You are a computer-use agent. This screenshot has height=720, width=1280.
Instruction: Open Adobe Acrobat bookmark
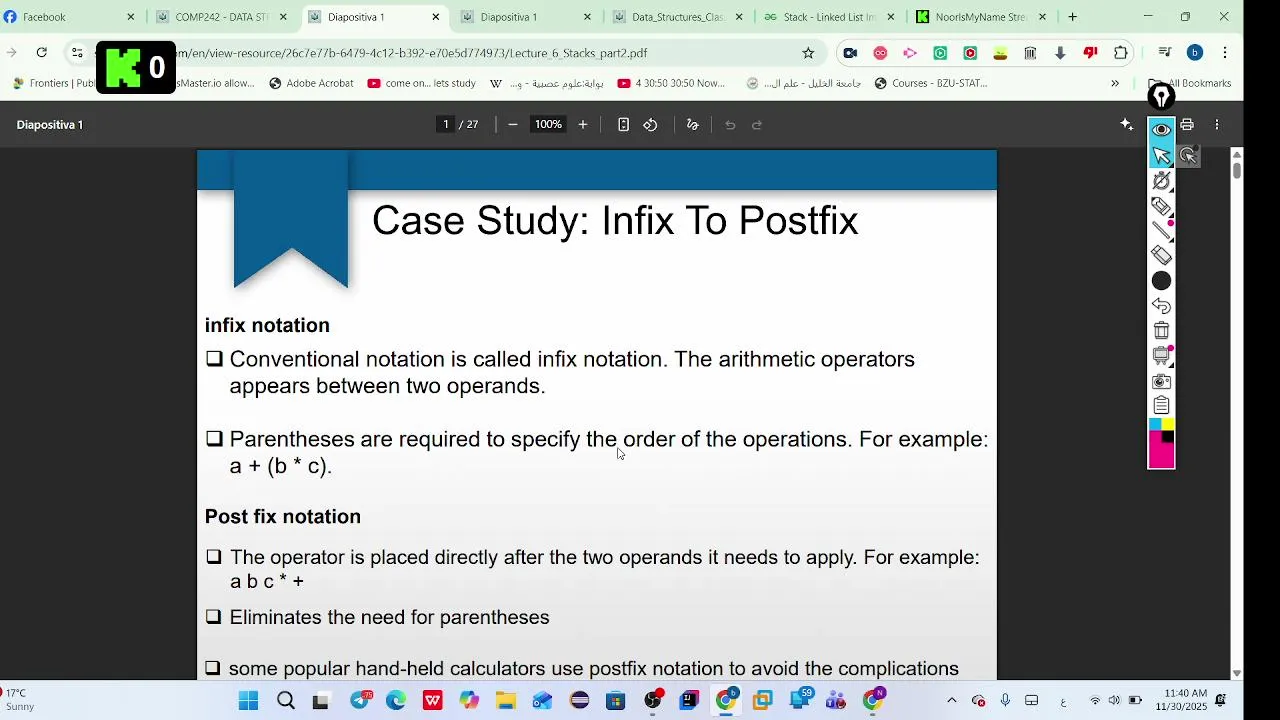(x=311, y=83)
